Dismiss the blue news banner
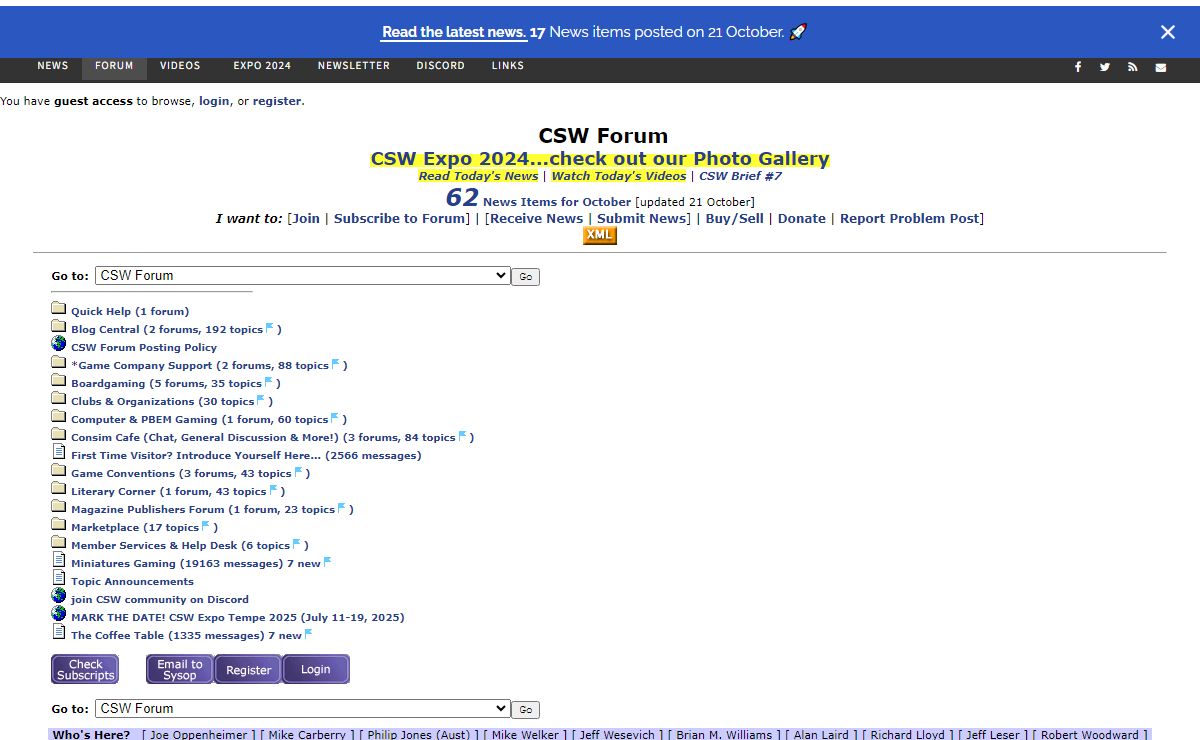Viewport: 1200px width, 740px height. tap(1167, 32)
